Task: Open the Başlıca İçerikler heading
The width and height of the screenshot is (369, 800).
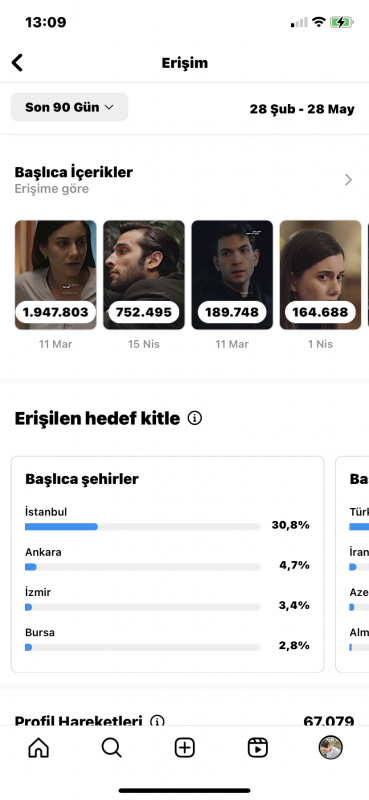Action: pyautogui.click(x=73, y=172)
